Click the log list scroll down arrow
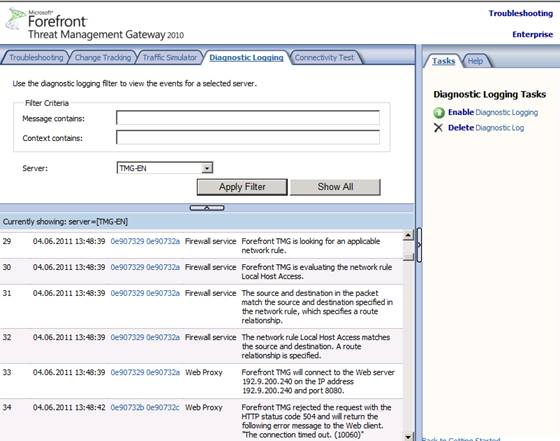Viewport: 560px width, 441px height. point(408,436)
